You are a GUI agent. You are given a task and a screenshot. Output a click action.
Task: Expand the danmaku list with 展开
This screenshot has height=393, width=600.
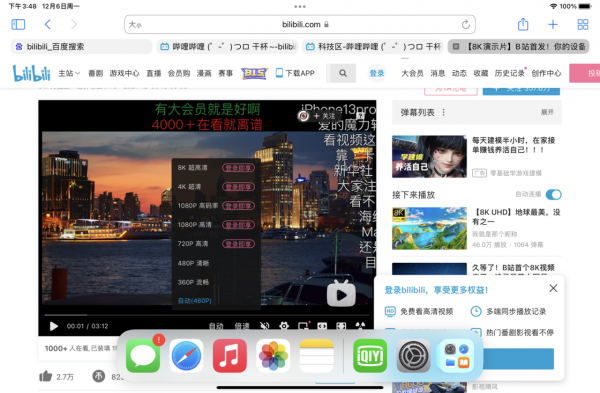click(547, 112)
